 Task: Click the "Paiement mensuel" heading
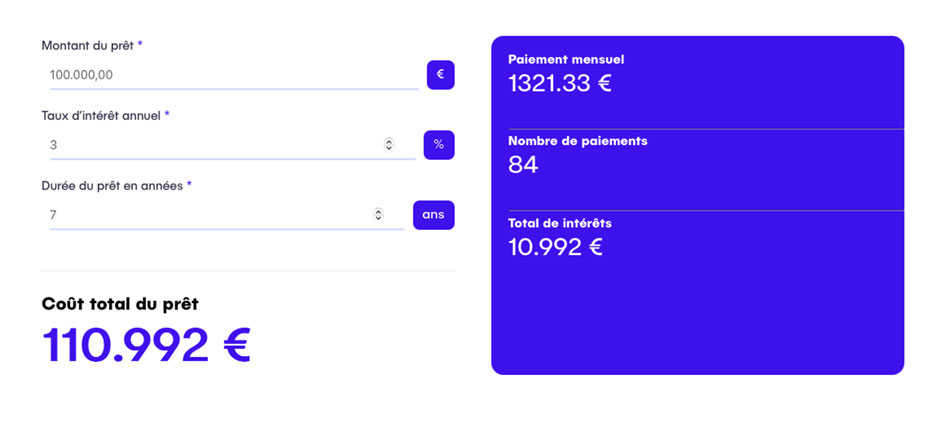point(566,60)
